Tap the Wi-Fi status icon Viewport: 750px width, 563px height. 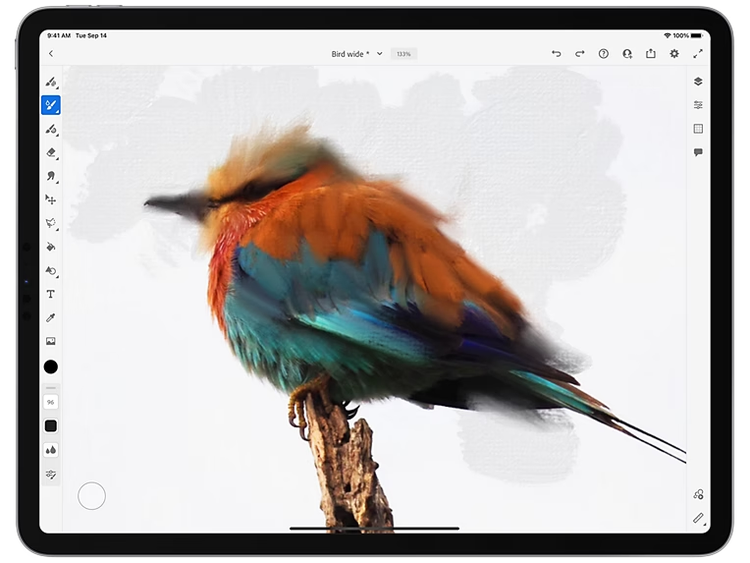click(667, 35)
